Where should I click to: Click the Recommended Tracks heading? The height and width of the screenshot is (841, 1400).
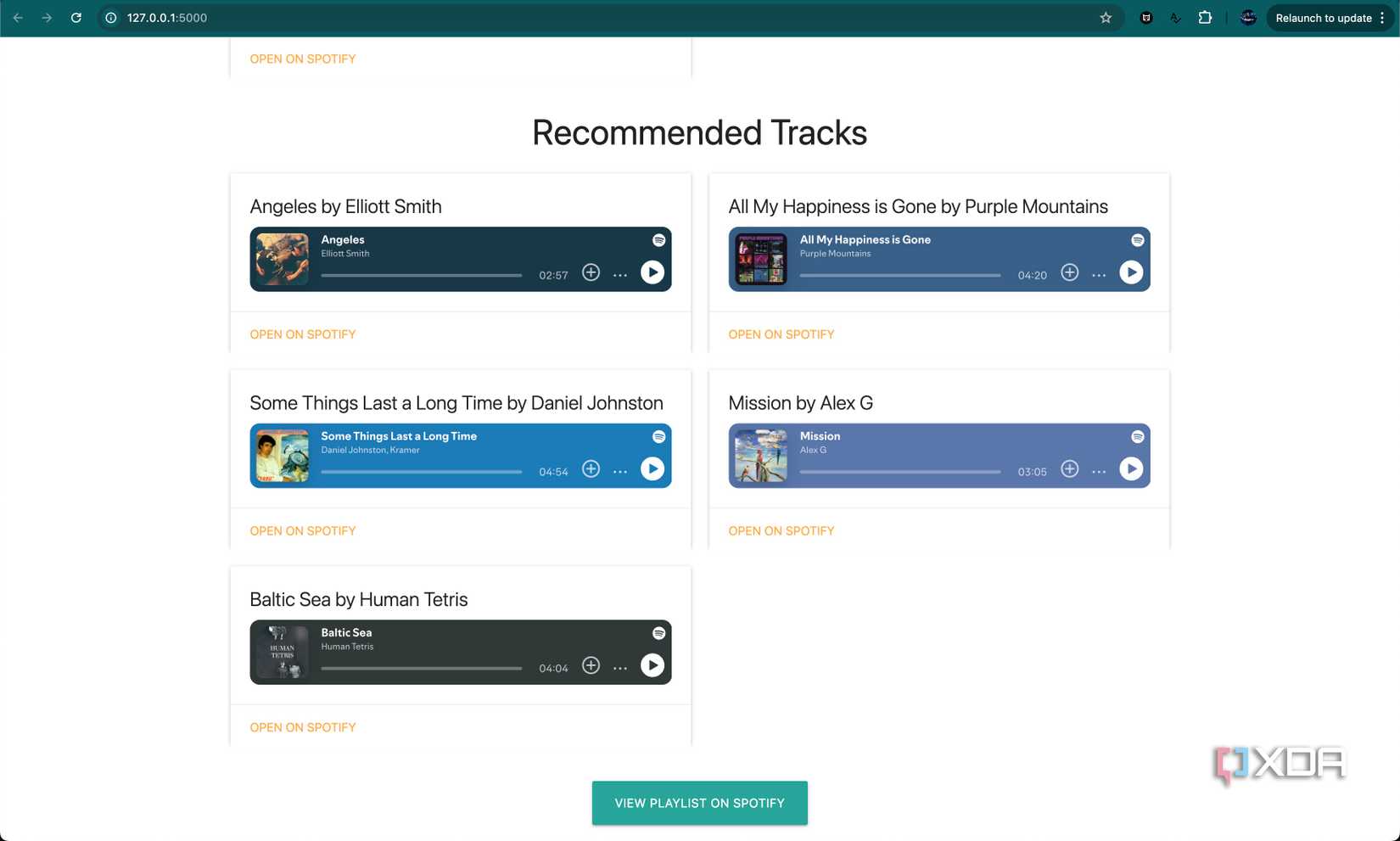tap(700, 132)
